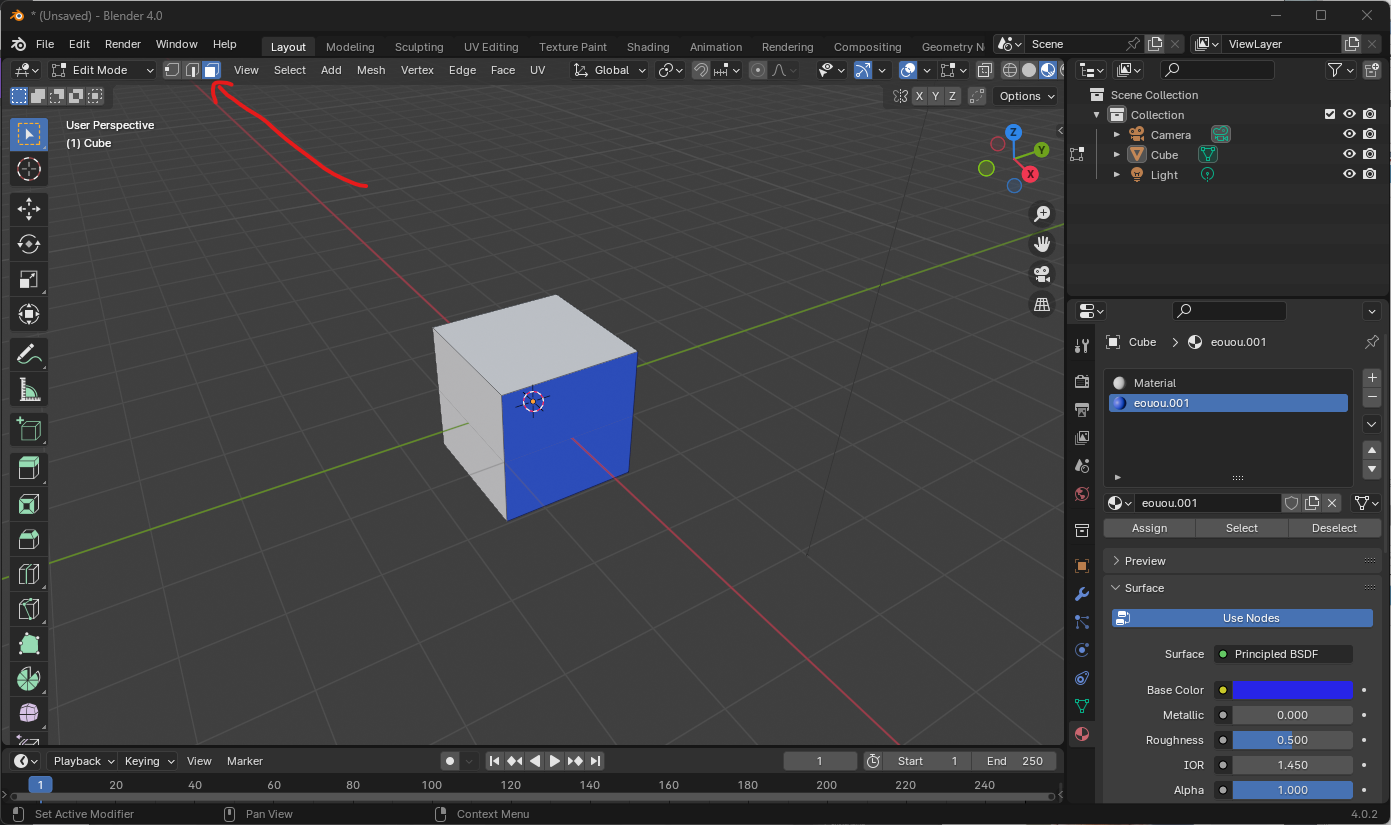Screen dimensions: 1391x825
Task: Open the Render menu
Action: [x=123, y=44]
